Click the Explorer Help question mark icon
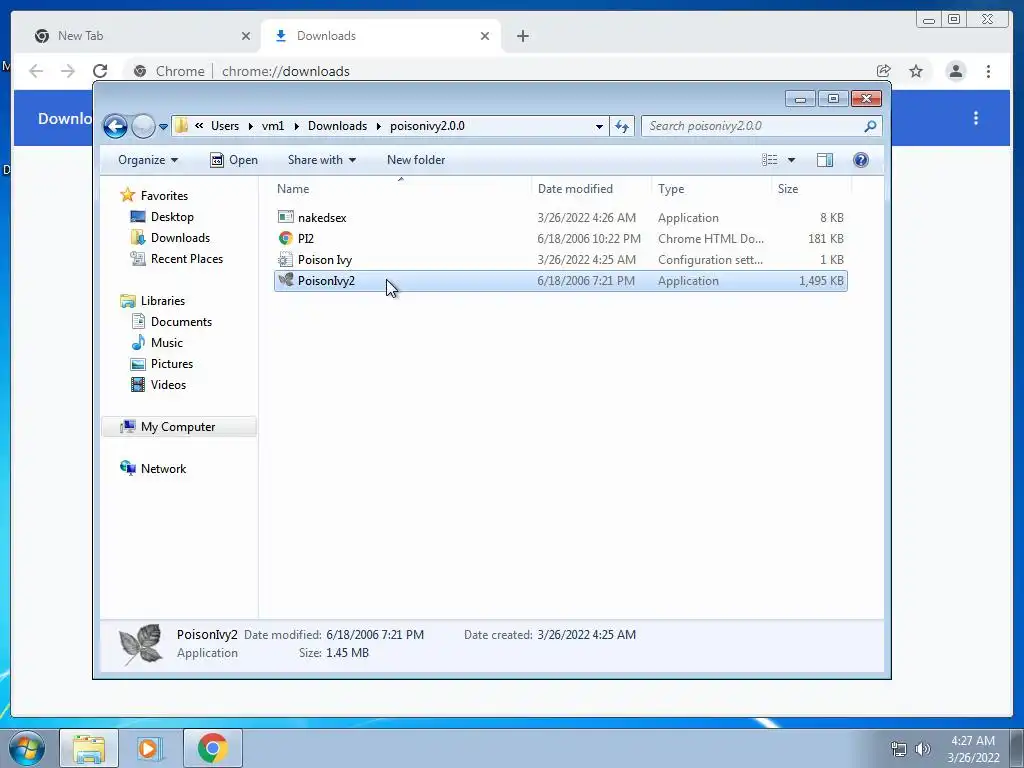The image size is (1024, 768). [x=861, y=160]
